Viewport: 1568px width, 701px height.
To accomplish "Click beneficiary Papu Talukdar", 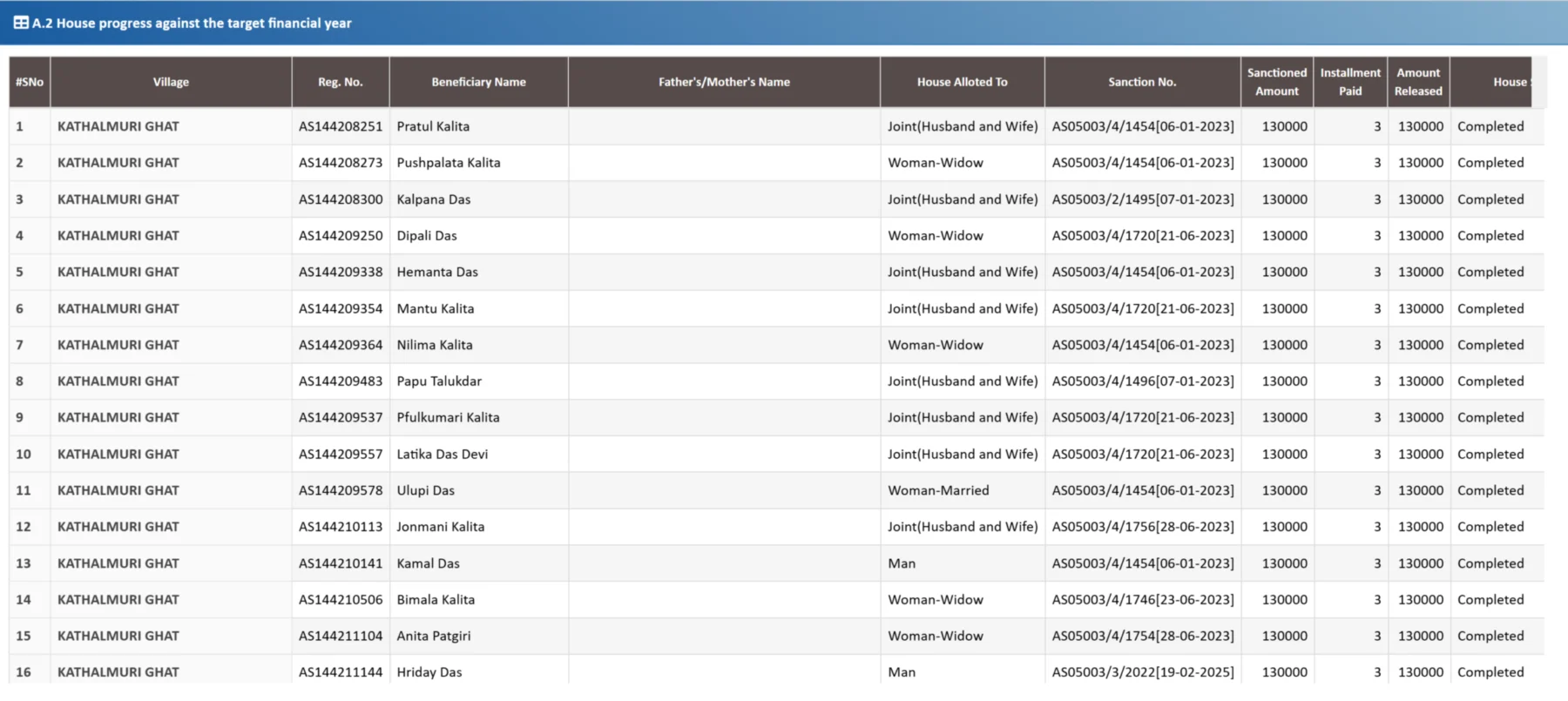I will point(439,381).
